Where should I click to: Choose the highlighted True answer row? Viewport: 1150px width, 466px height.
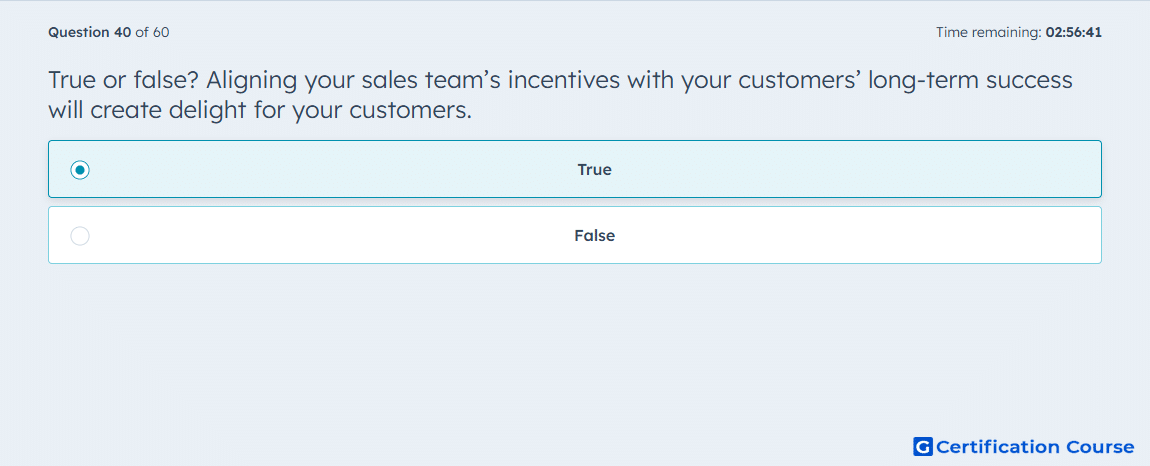click(x=575, y=169)
